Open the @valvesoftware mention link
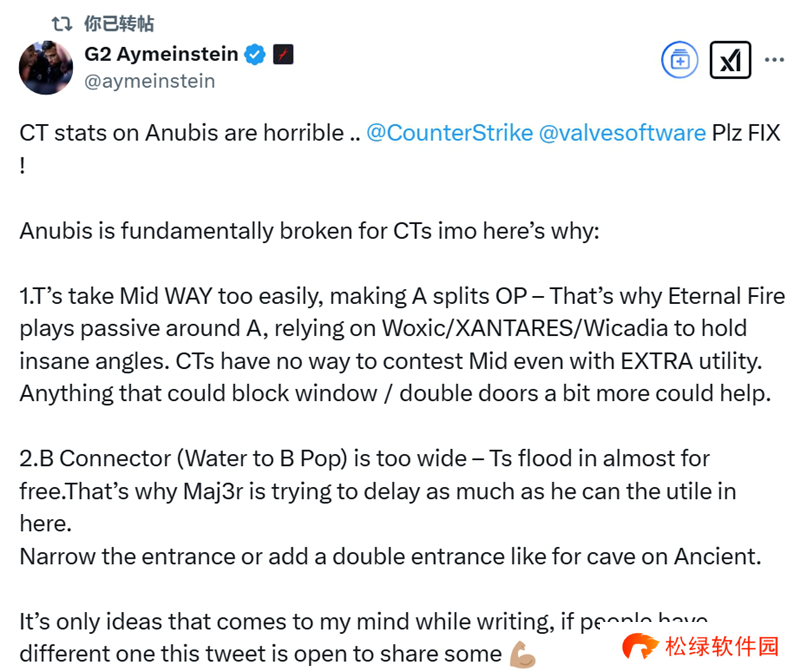The image size is (800, 672). point(622,133)
